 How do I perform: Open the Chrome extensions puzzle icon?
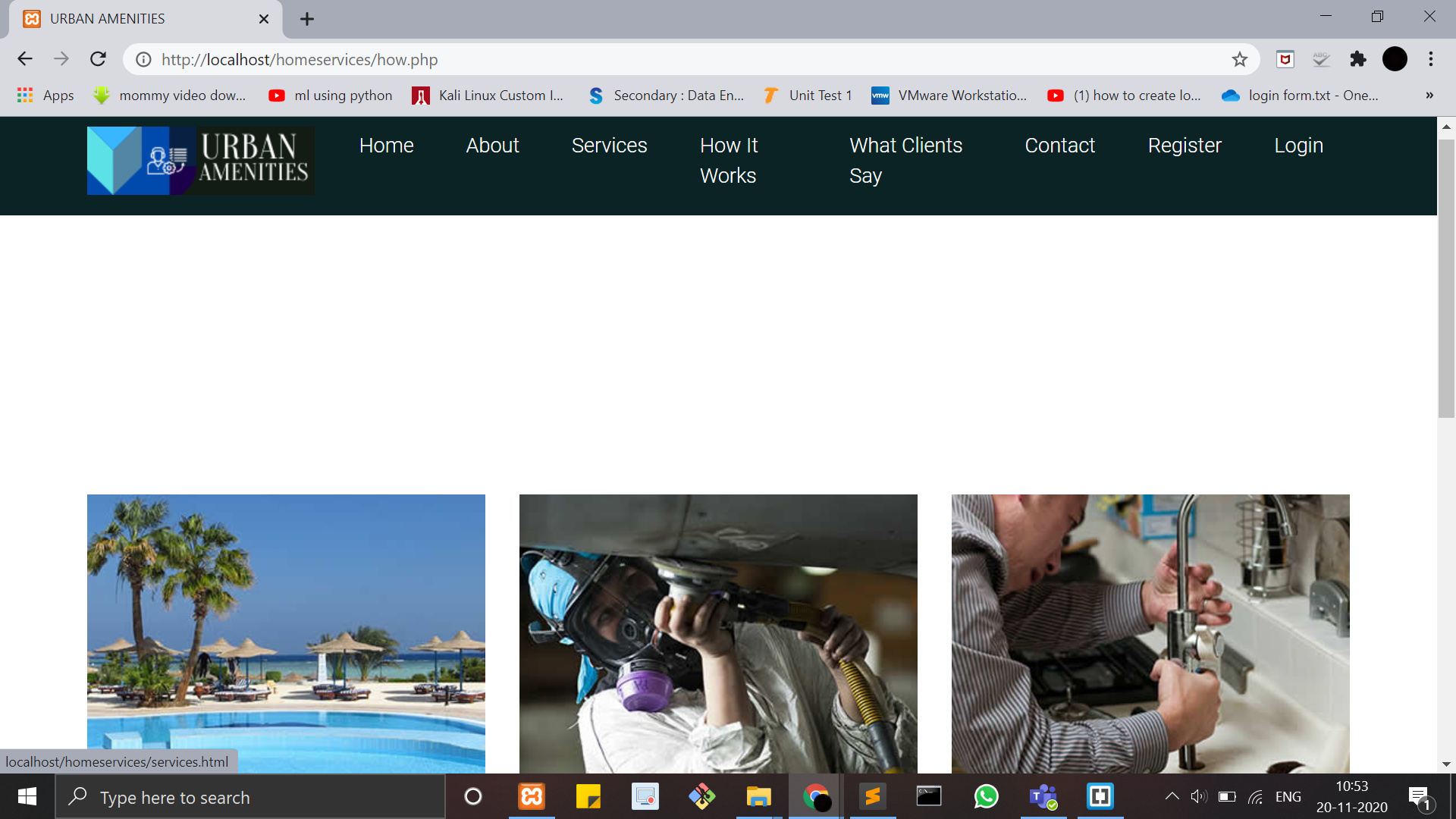[x=1357, y=59]
